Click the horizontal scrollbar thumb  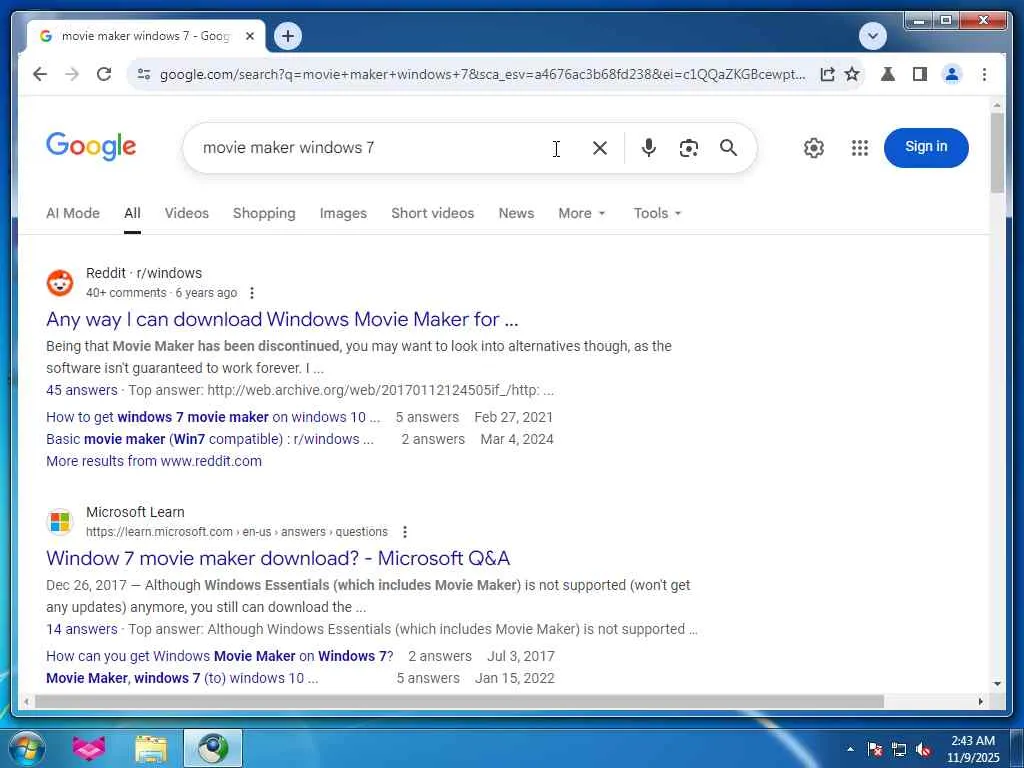(x=459, y=701)
